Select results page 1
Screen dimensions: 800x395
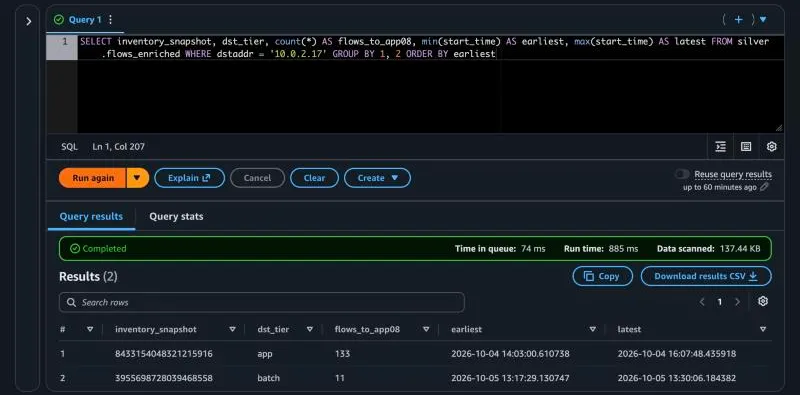719,302
